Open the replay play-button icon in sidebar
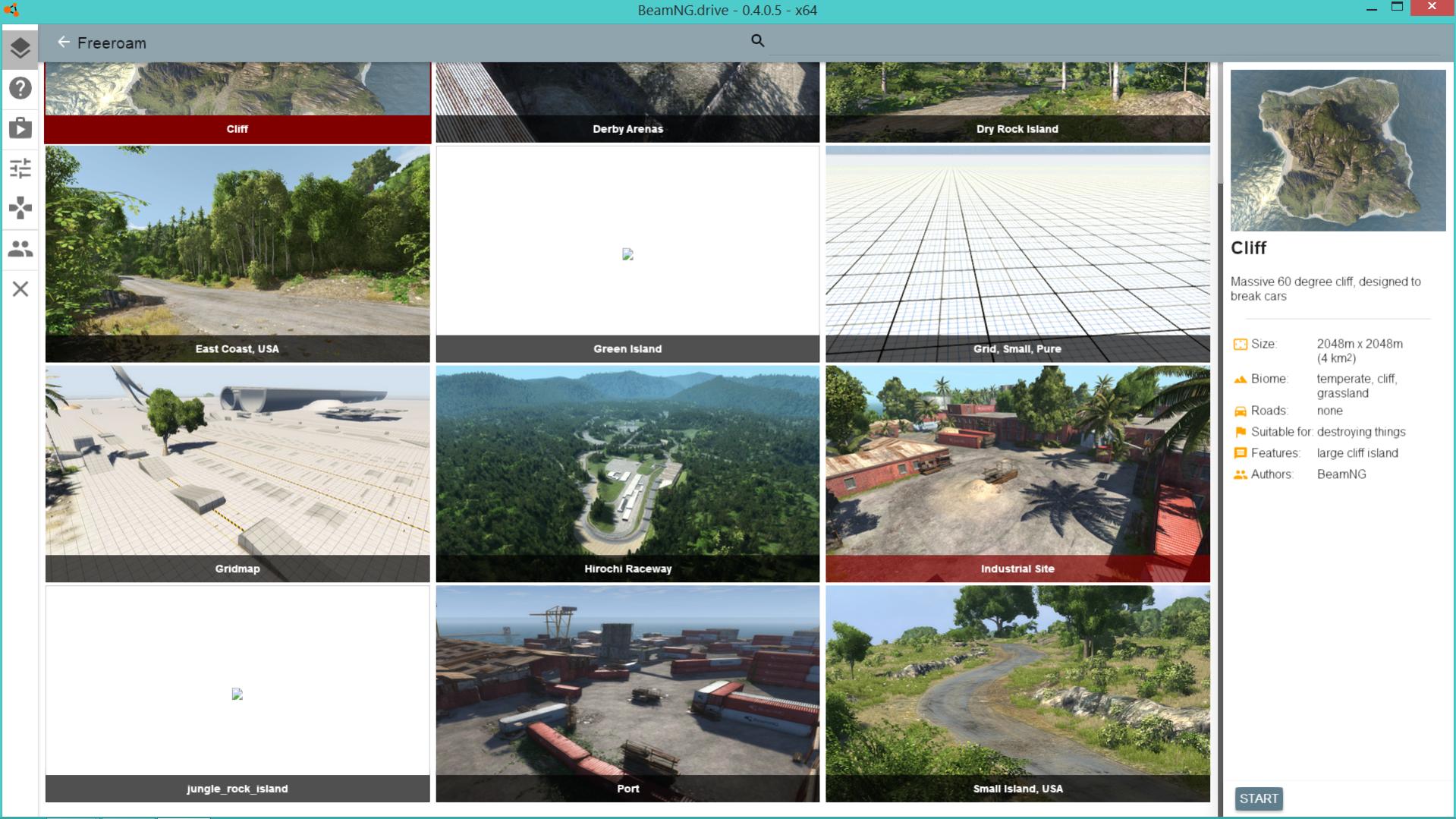This screenshot has height=819, width=1456. (x=20, y=128)
